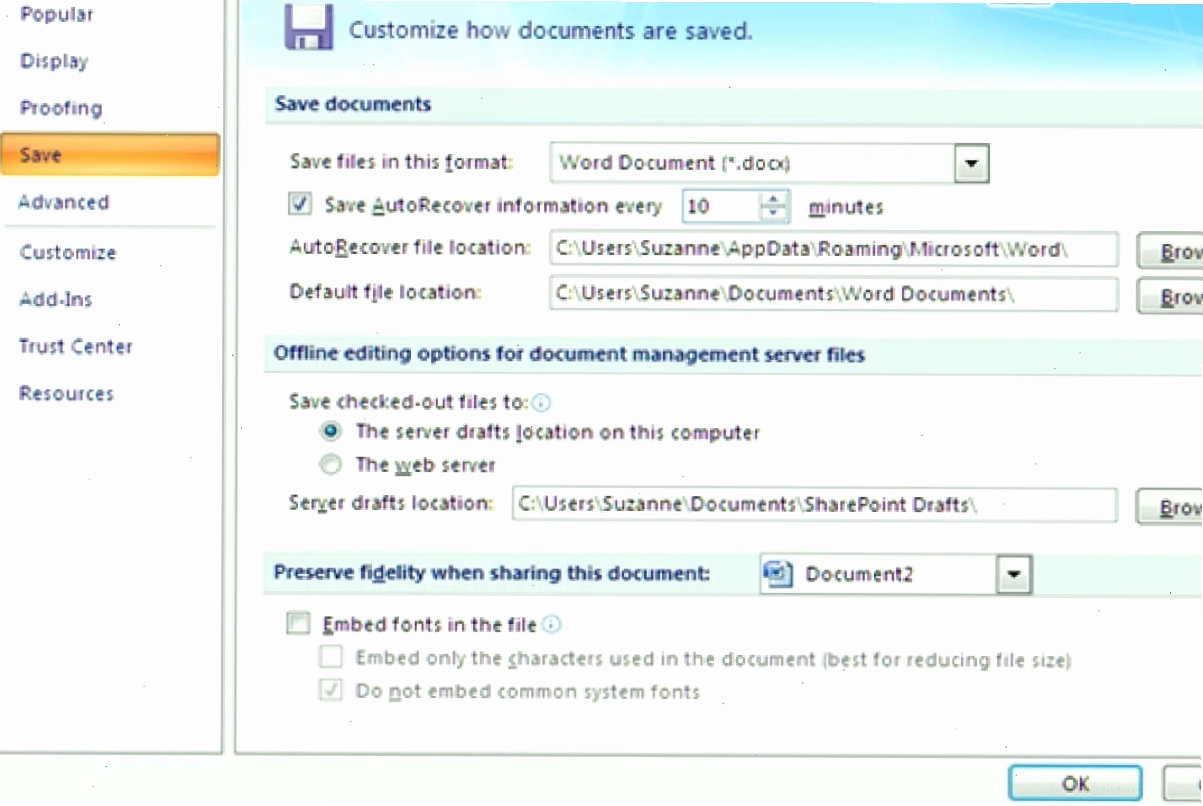Open Trust Center settings
Viewport: 1203px width, 806px height.
coord(75,347)
